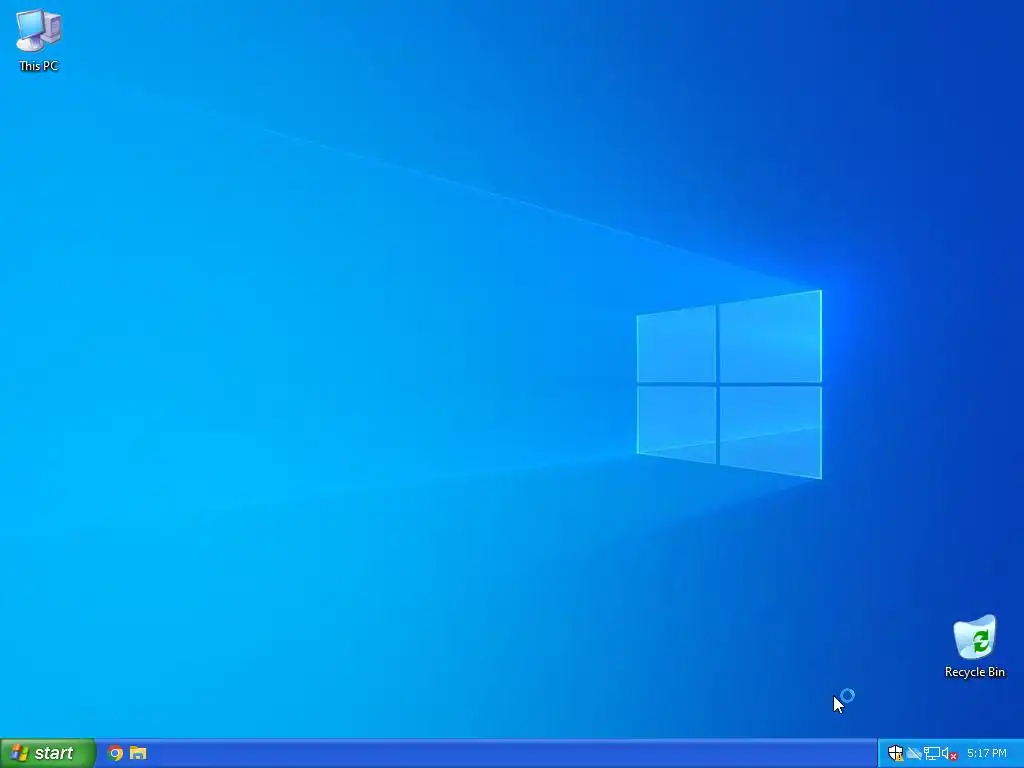
Task: Click the OneDrive cloud tray icon
Action: point(914,754)
